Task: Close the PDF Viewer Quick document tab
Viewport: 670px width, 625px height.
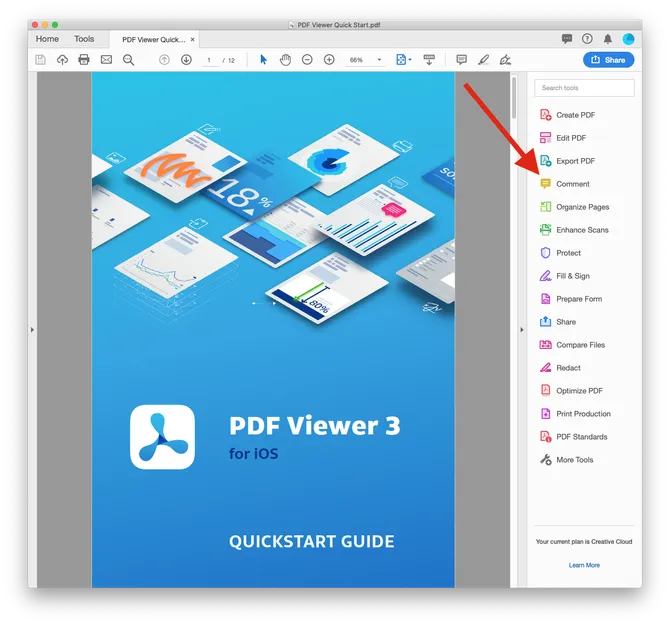Action: coord(193,39)
